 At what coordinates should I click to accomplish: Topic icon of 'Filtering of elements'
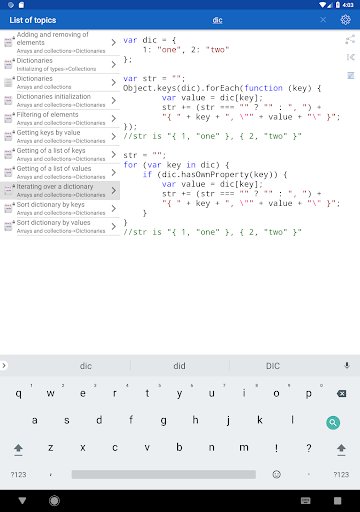point(8,119)
